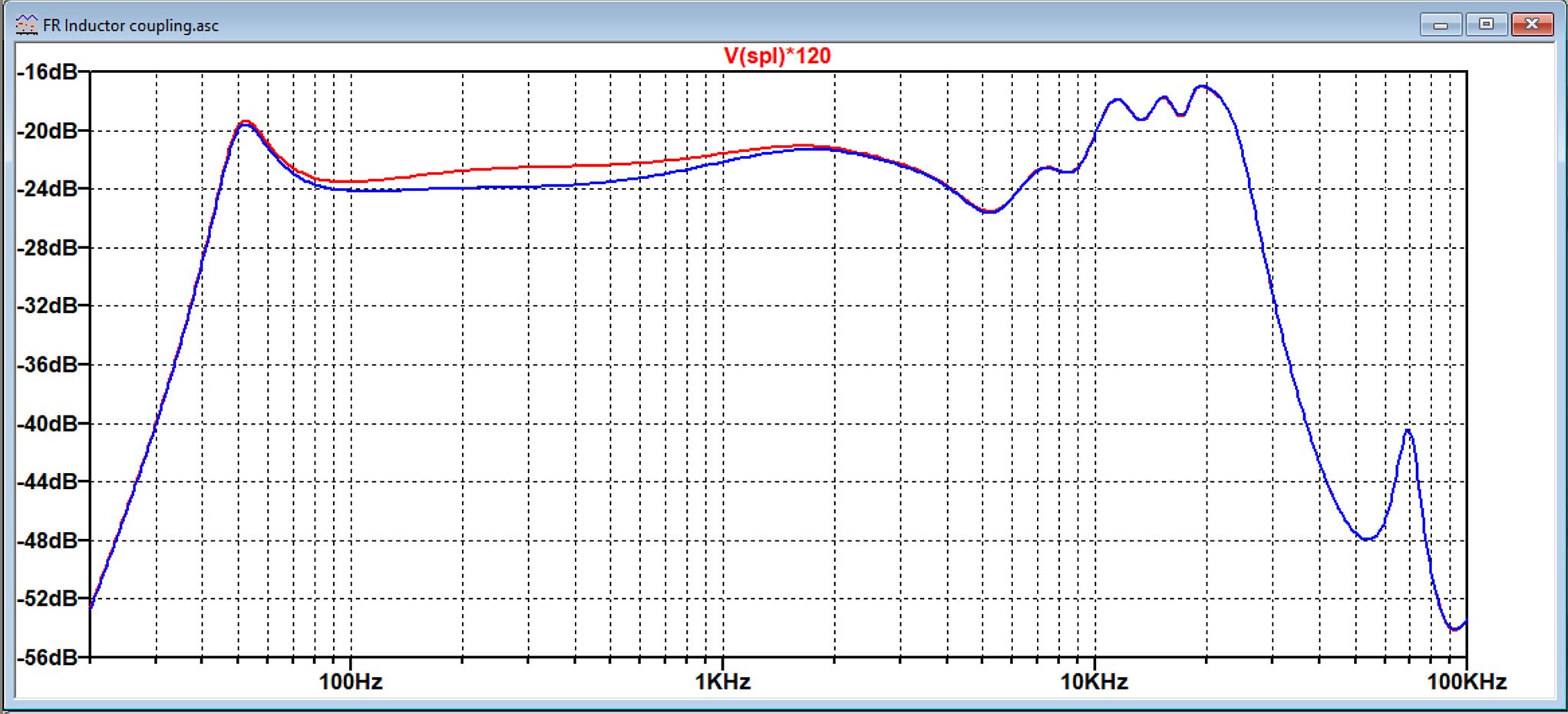Click the title text FR Inductor coupling.asc
The width and height of the screenshot is (1568, 714).
coord(130,25)
